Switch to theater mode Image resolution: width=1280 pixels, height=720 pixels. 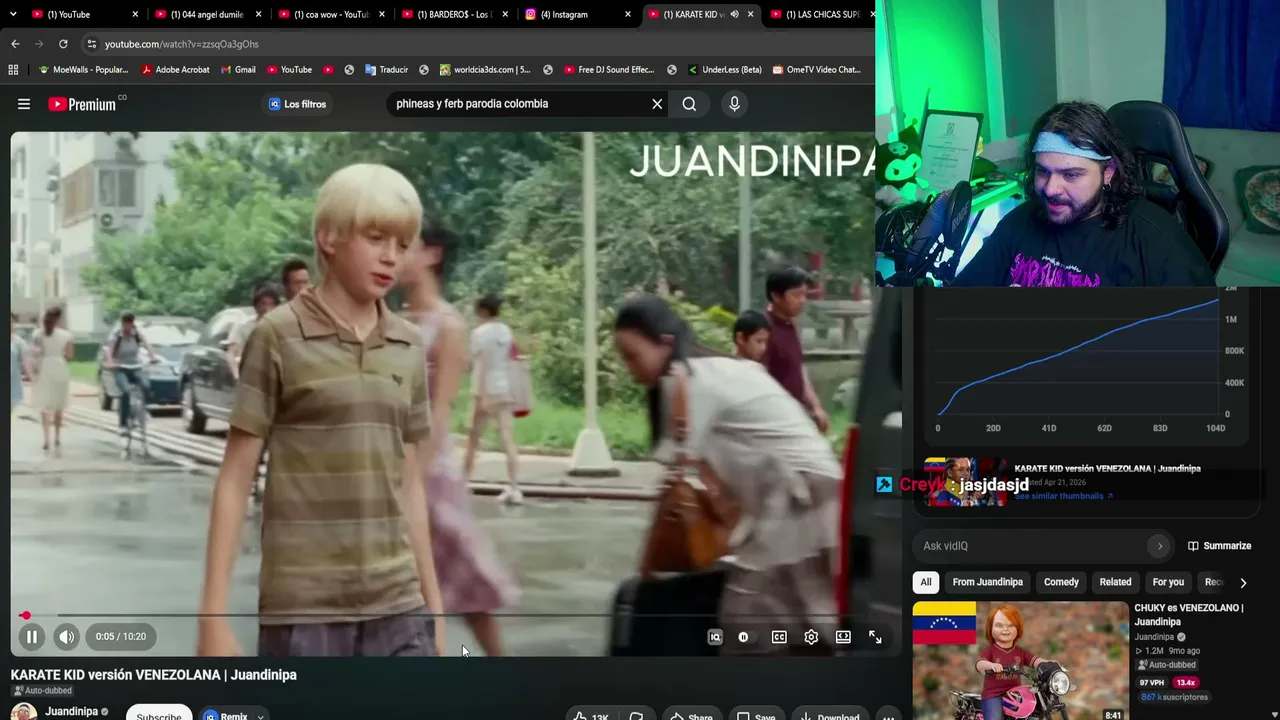point(843,637)
